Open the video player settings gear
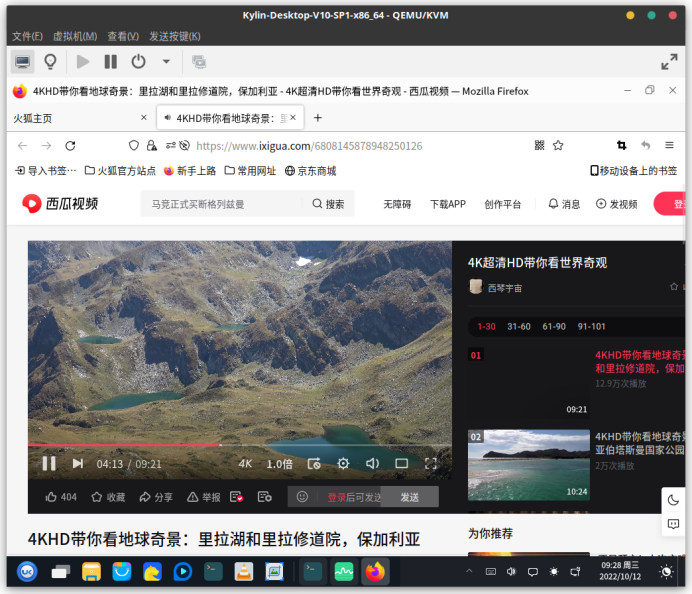Viewport: 692px width, 594px height. [343, 463]
